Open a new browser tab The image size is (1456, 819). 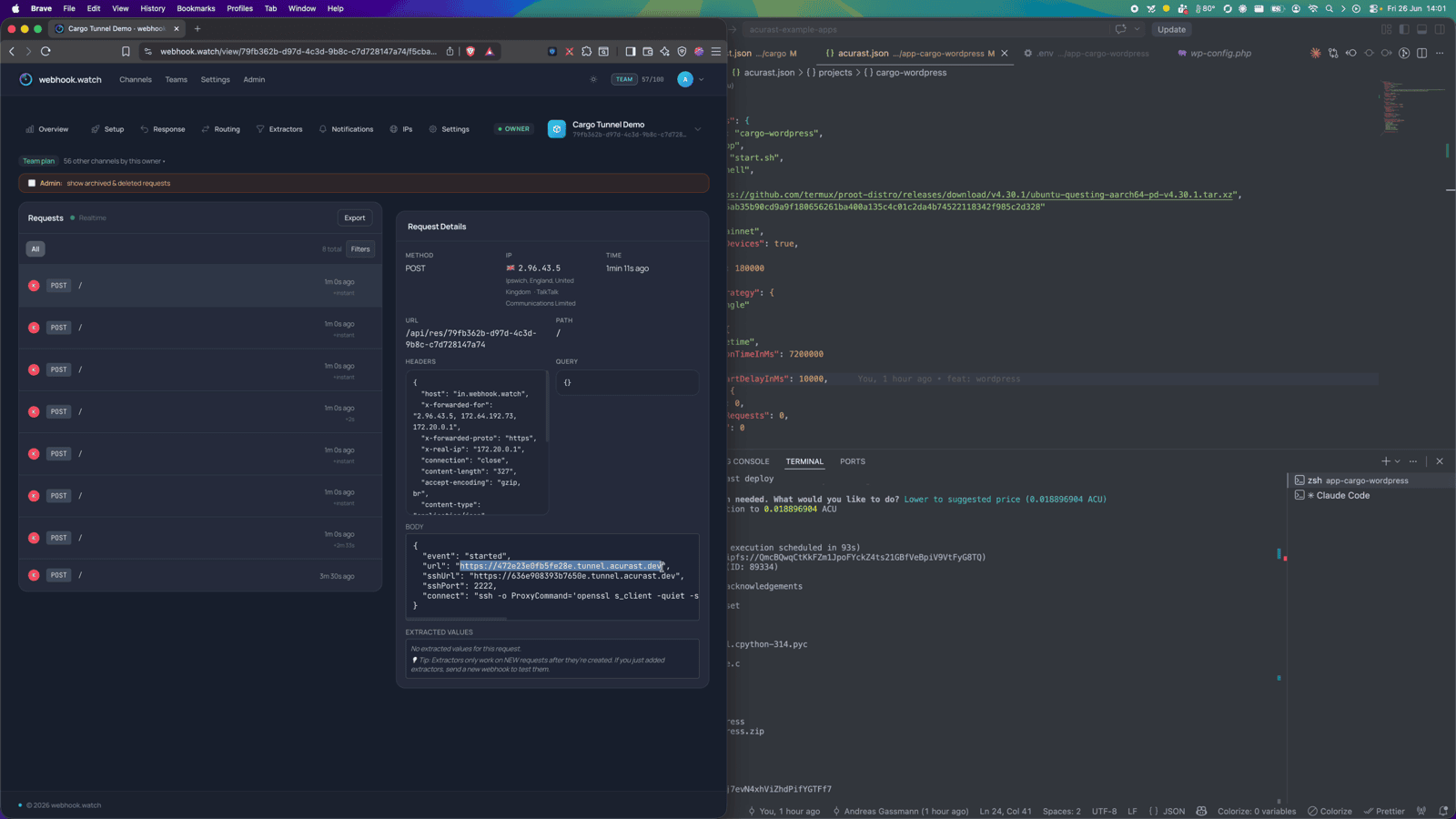197,28
